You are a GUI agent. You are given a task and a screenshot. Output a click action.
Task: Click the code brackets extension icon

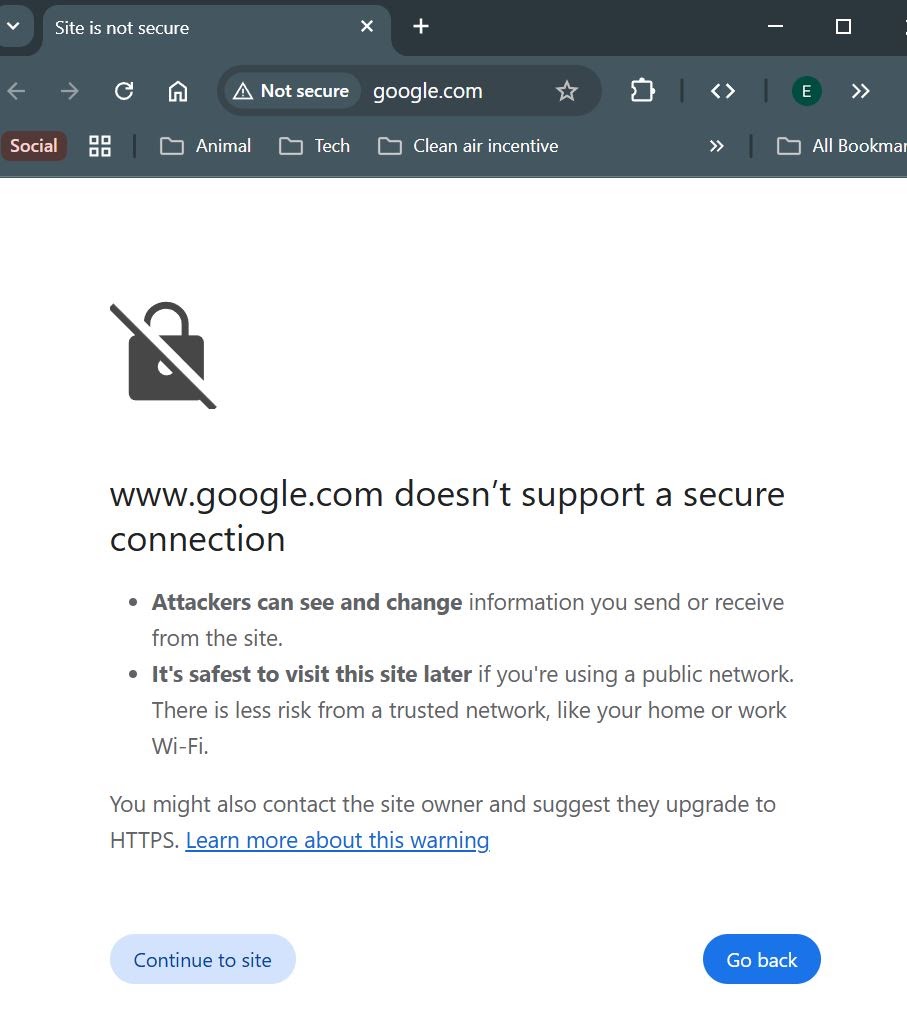(x=723, y=91)
